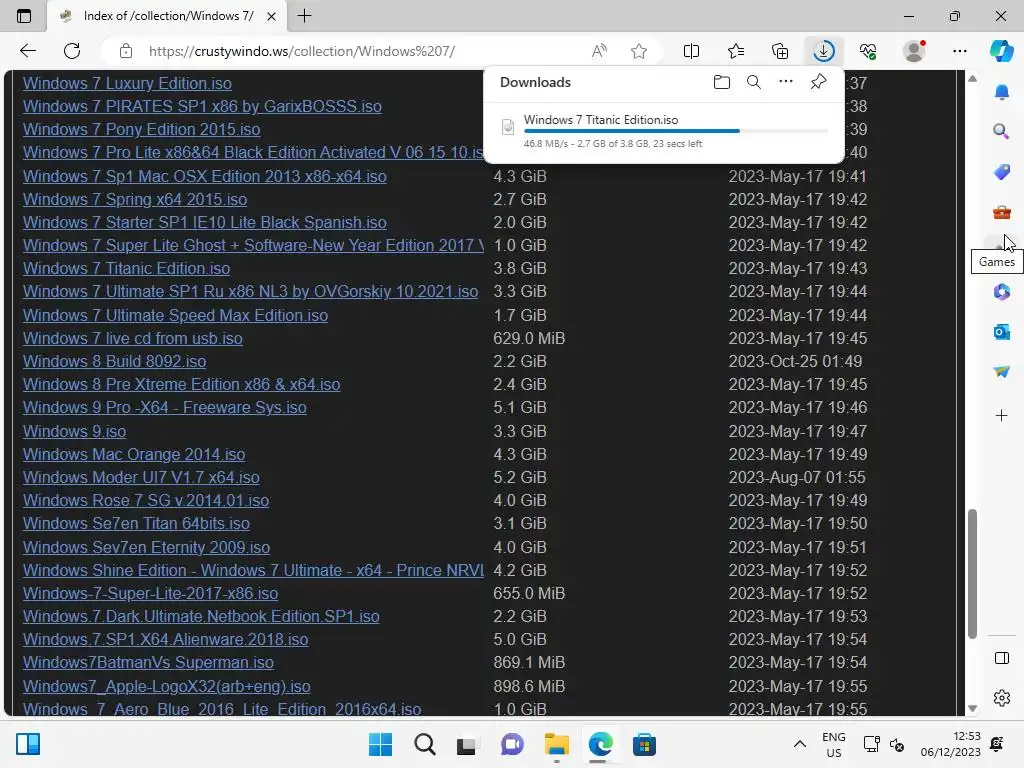Screen dimensions: 1024x768
Task: Click the Titanic Edition download progress bar
Action: pos(675,131)
